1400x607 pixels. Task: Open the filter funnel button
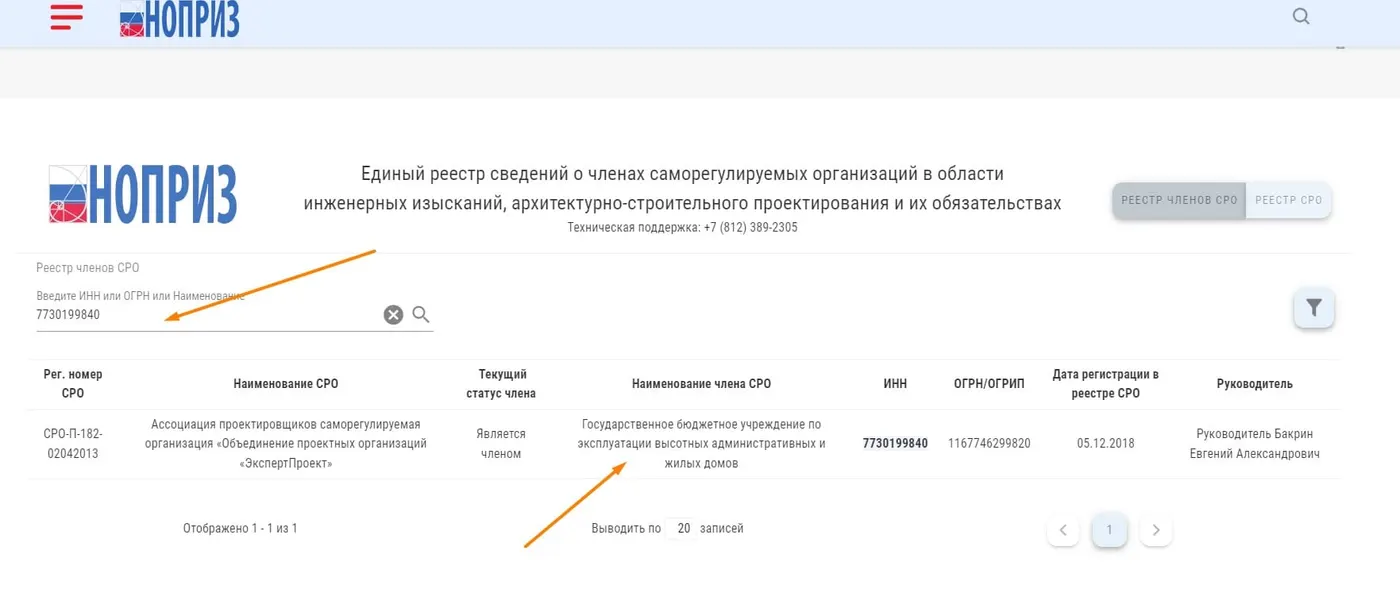1314,308
